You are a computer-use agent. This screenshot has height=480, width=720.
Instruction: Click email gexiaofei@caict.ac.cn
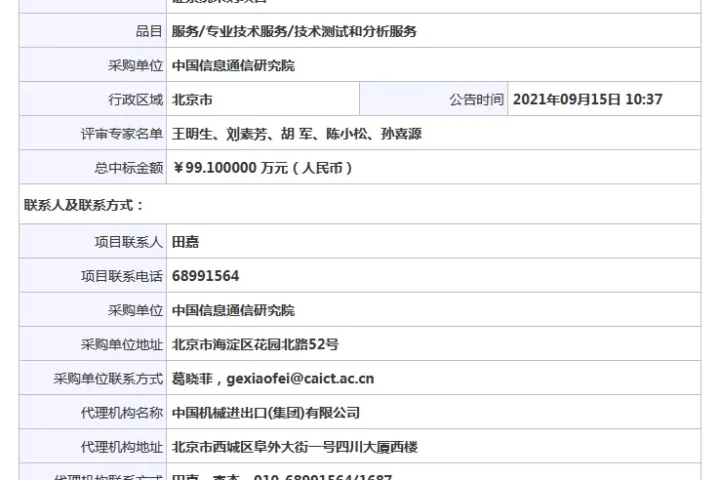(300, 379)
